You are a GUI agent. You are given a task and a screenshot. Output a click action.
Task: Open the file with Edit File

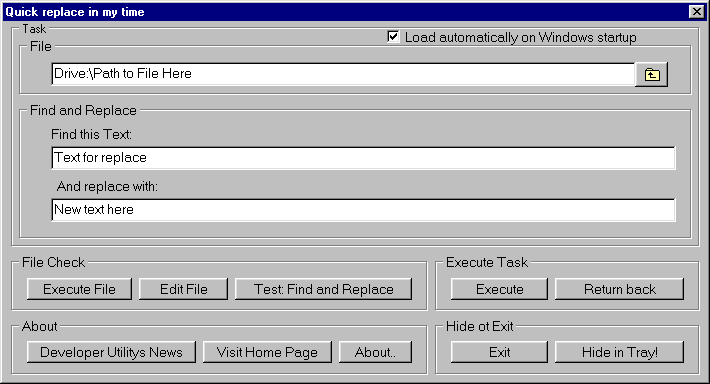pos(183,289)
